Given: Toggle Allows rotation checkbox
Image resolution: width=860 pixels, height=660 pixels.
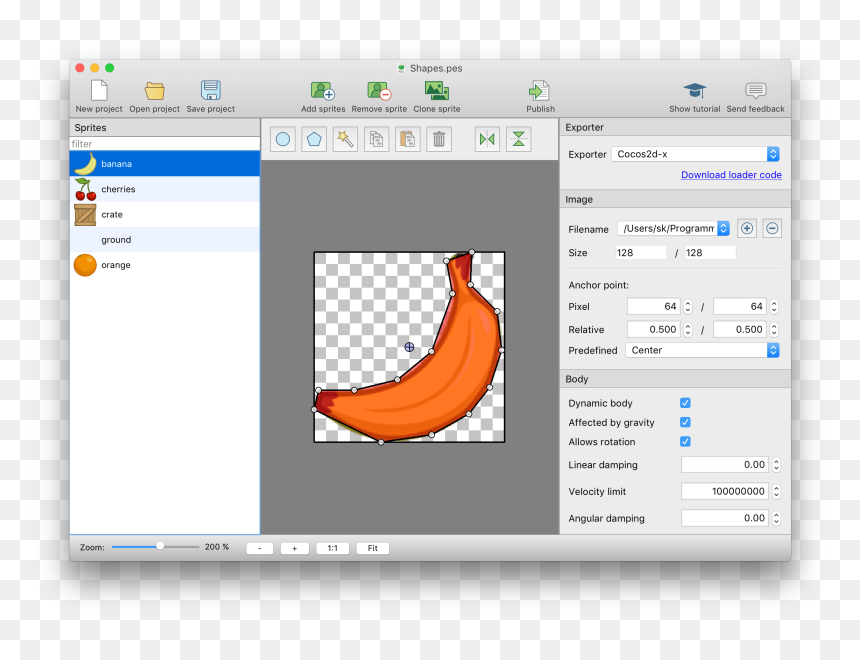Looking at the screenshot, I should [x=685, y=441].
